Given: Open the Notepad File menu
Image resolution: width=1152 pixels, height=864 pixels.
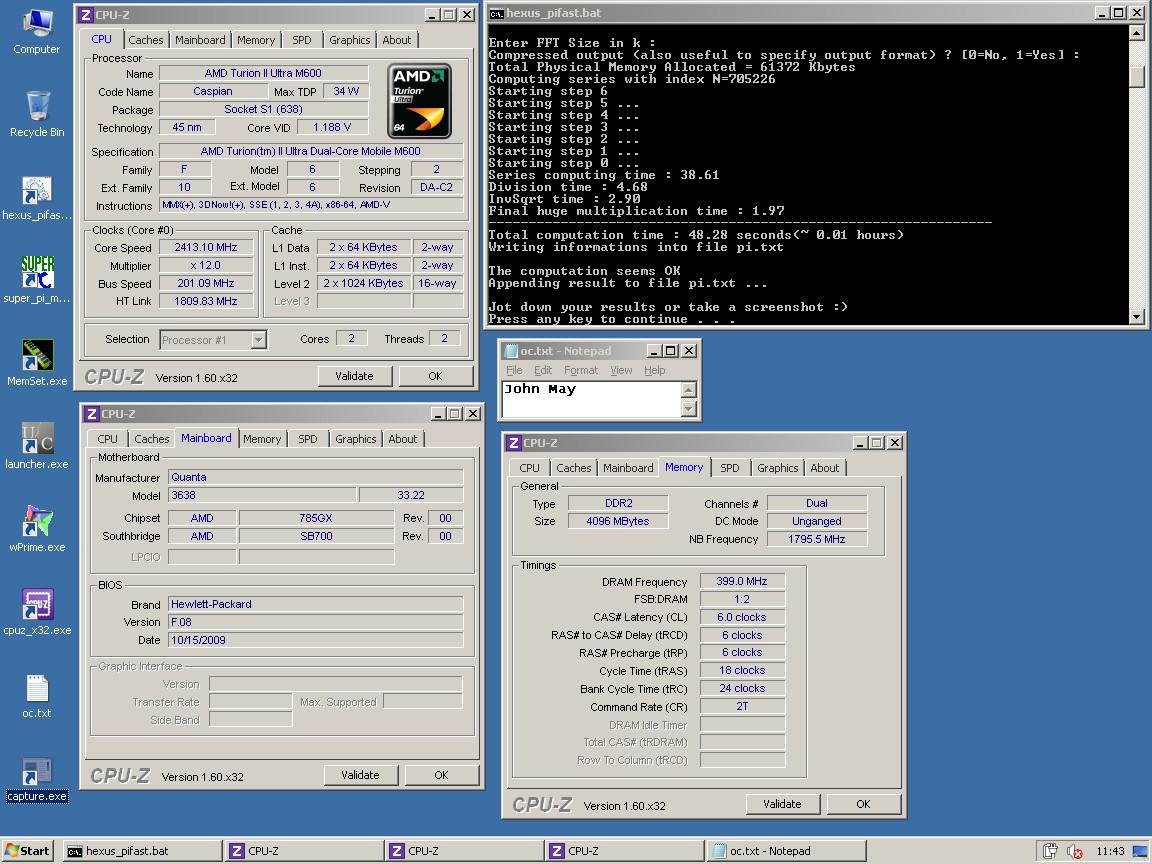Looking at the screenshot, I should click(514, 370).
